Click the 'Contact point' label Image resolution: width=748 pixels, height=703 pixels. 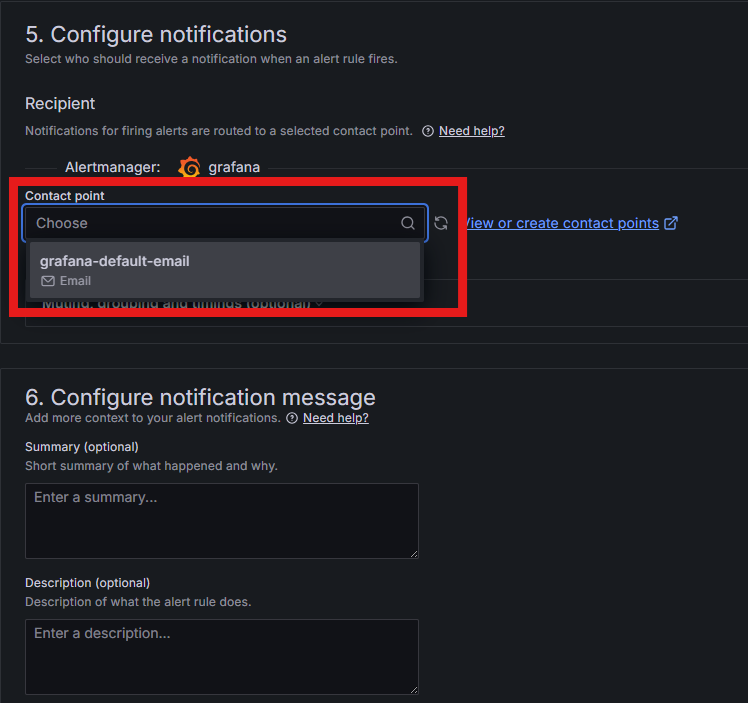pos(64,196)
